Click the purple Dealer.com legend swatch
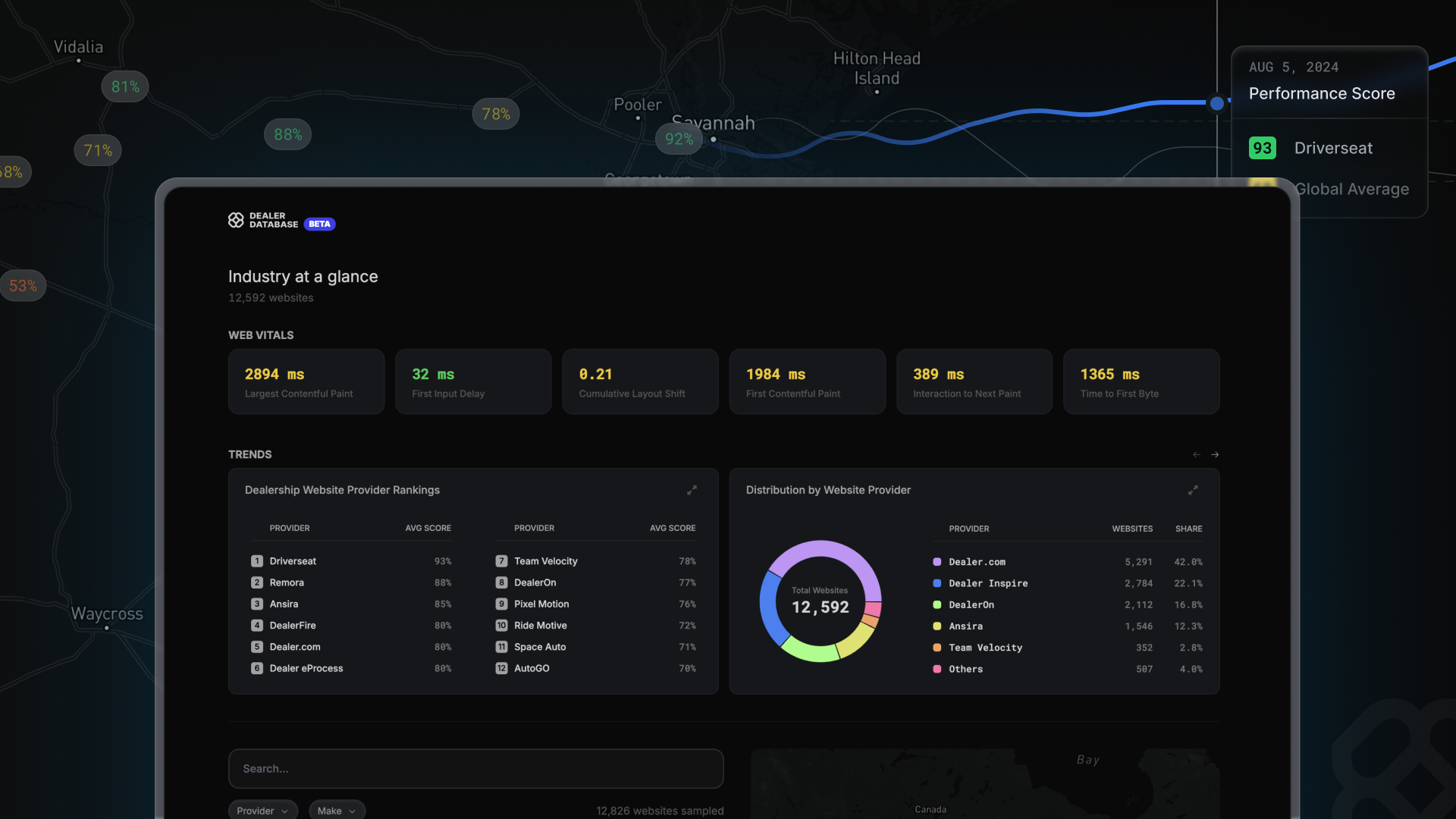 (x=937, y=562)
